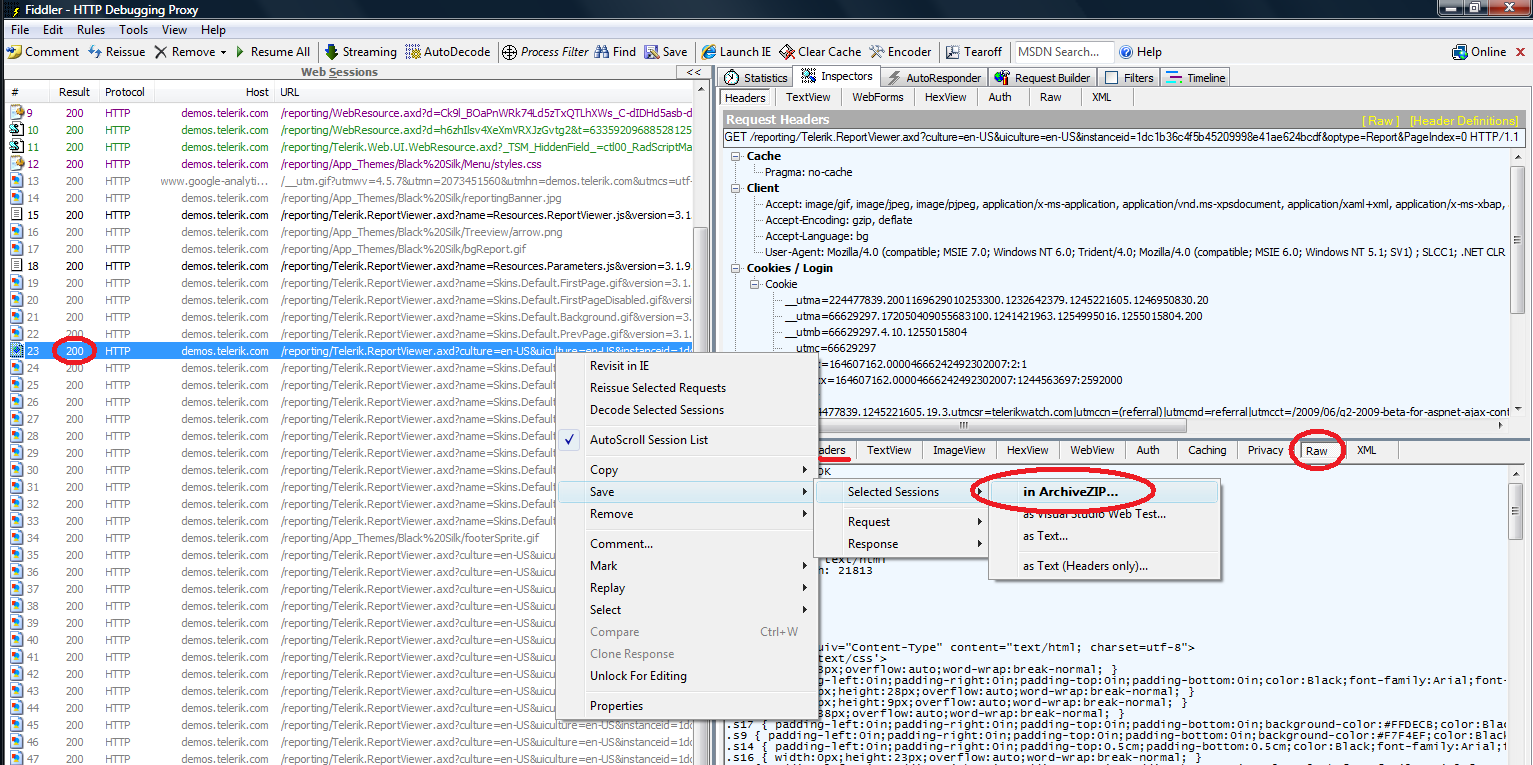Viewport: 1533px width, 765px height.
Task: Click the Tearoff toolbar button
Action: [973, 52]
